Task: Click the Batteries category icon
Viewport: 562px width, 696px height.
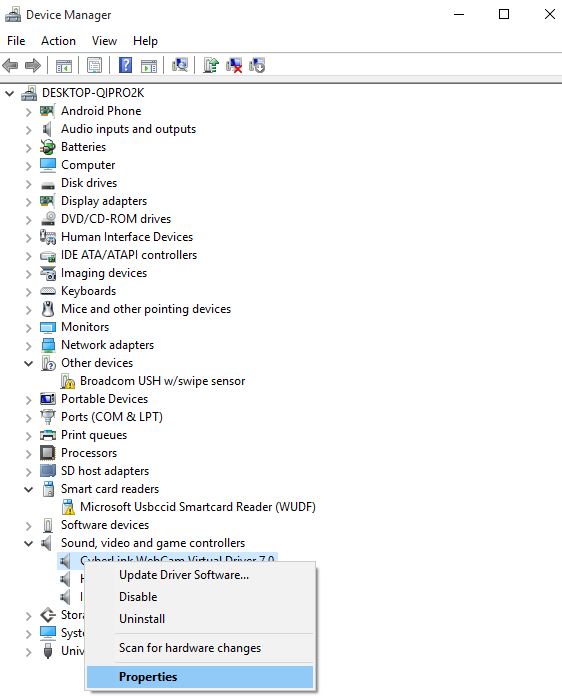Action: 47,147
